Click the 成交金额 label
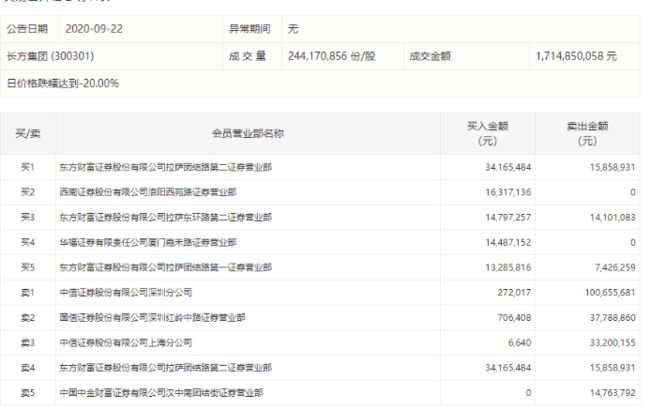Viewport: 650px width, 410px height. (430, 56)
